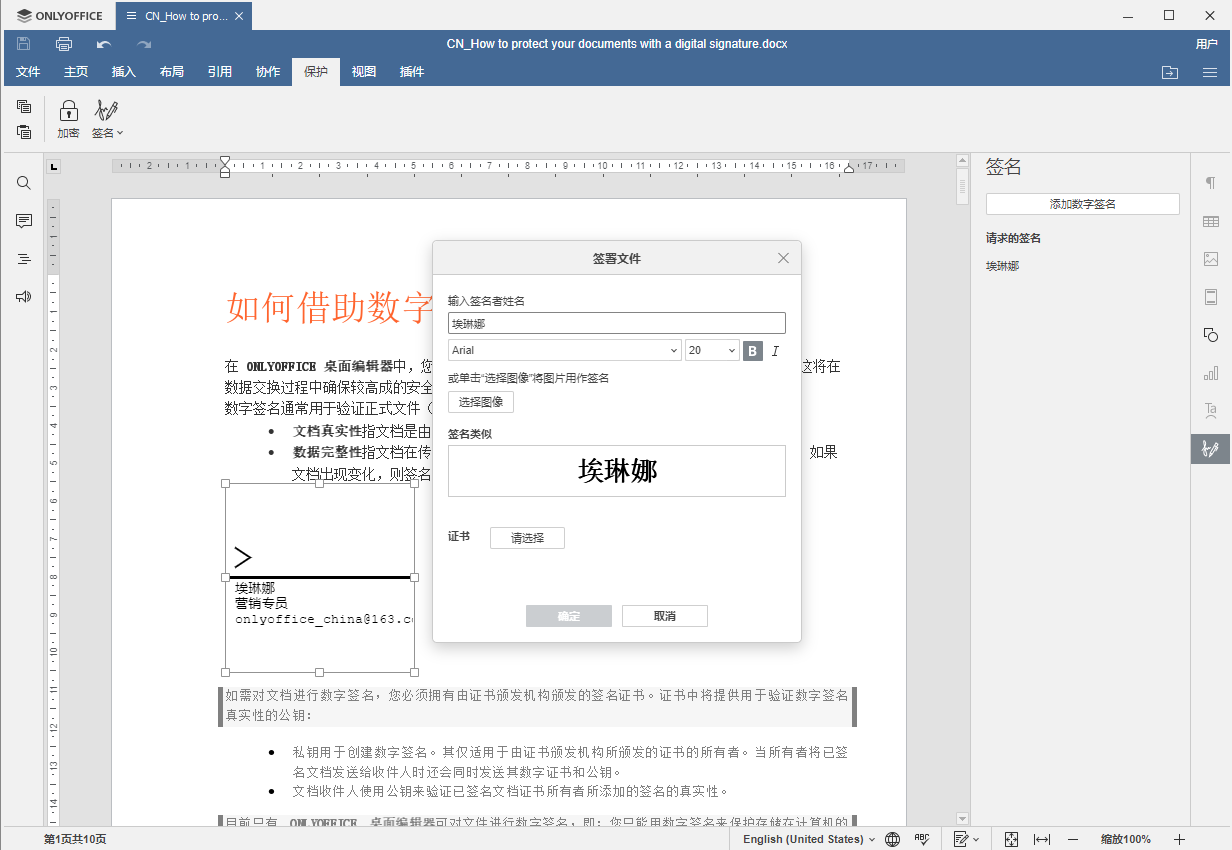Open track changes dropdown in status bar
The width and height of the screenshot is (1232, 850).
tap(967, 839)
